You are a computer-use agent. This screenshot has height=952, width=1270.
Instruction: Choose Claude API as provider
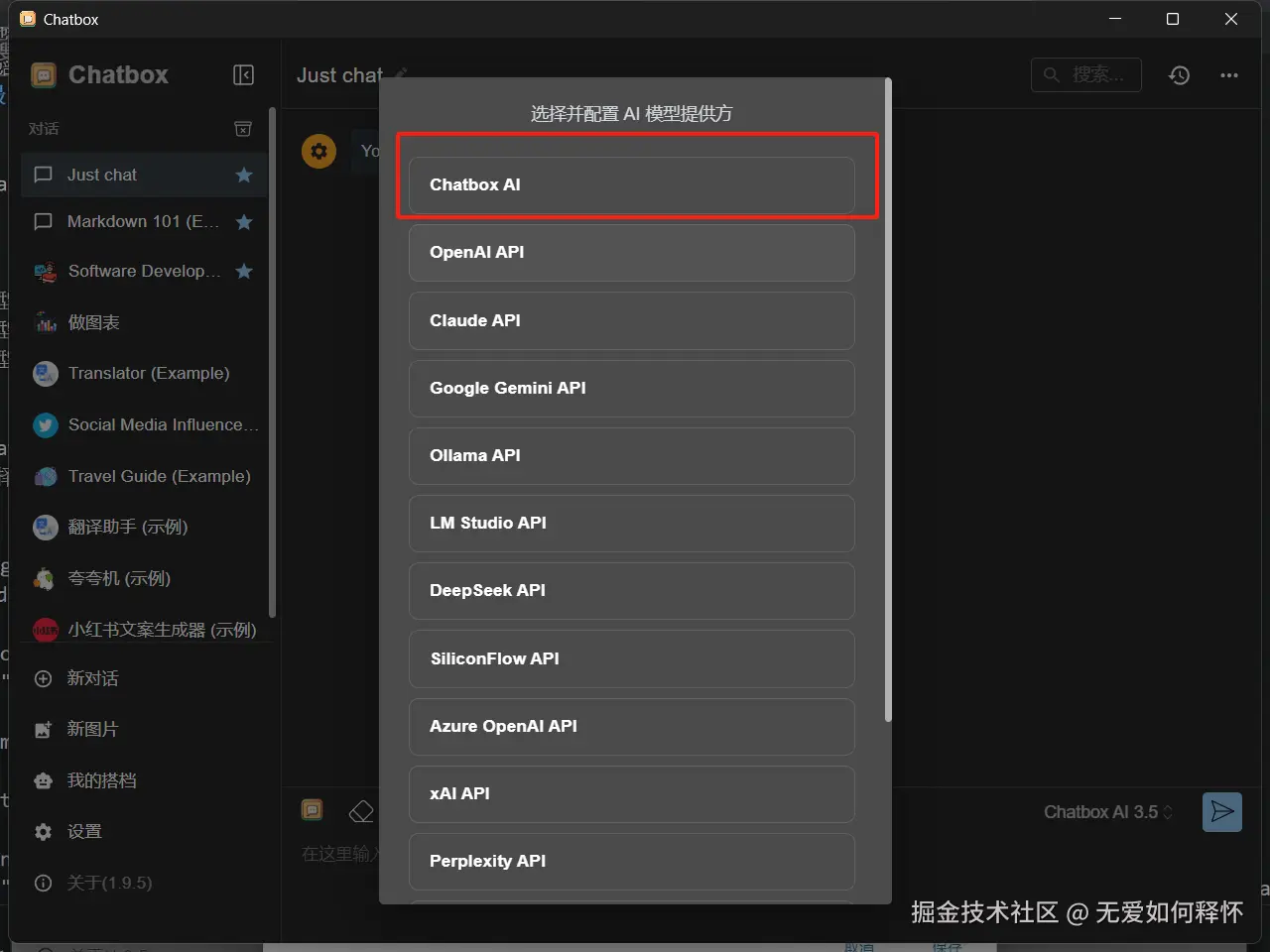pos(632,320)
